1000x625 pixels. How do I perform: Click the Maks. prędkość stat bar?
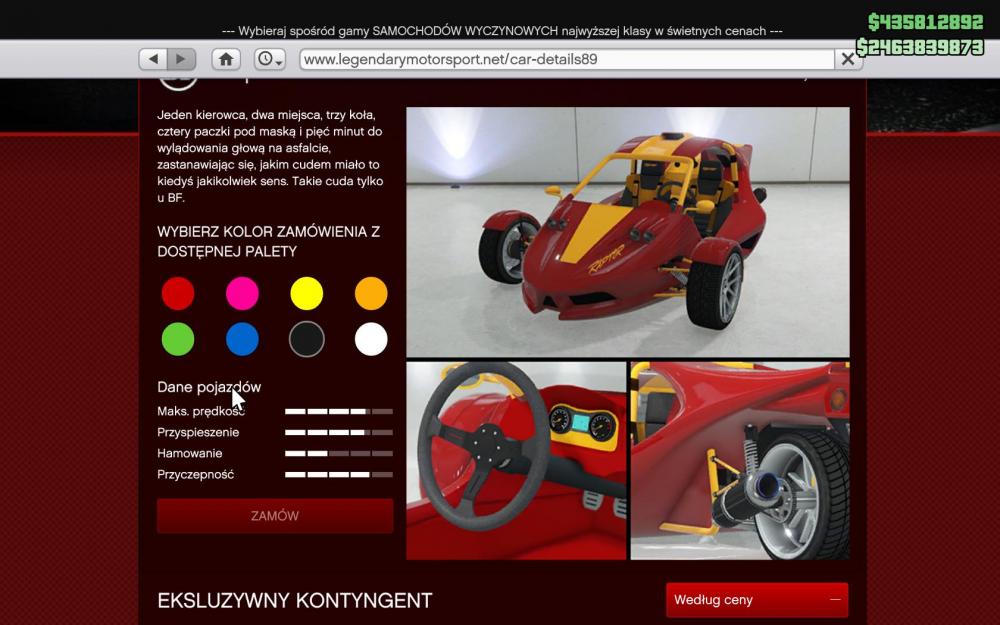tap(339, 411)
